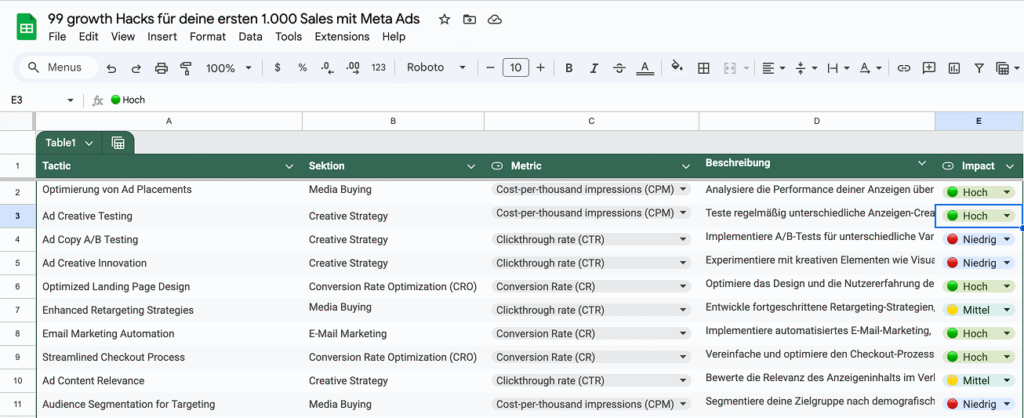Select the paint format roller tool
The height and width of the screenshot is (418, 1024).
pyautogui.click(x=186, y=68)
